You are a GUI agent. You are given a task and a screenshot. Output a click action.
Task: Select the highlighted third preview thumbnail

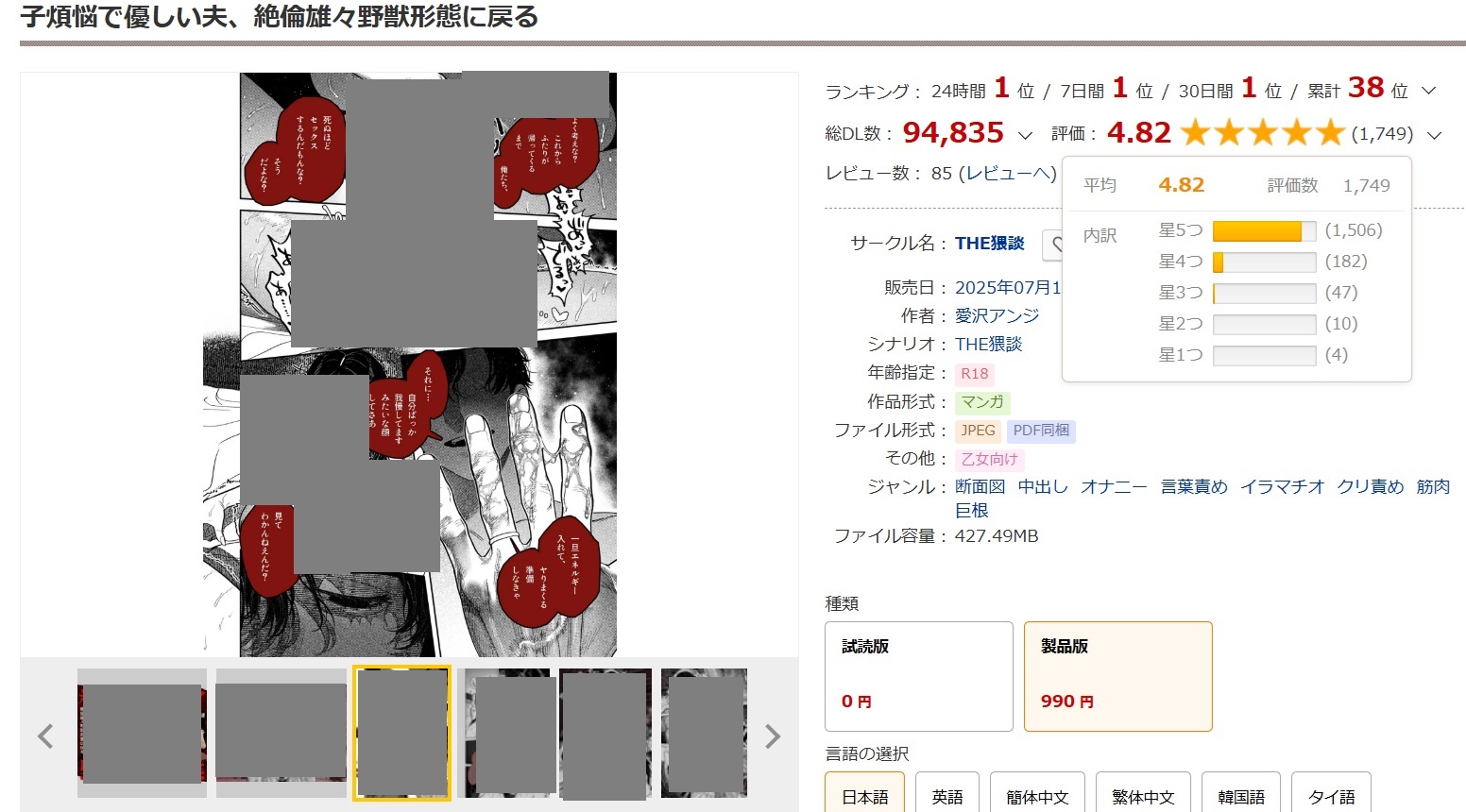401,733
